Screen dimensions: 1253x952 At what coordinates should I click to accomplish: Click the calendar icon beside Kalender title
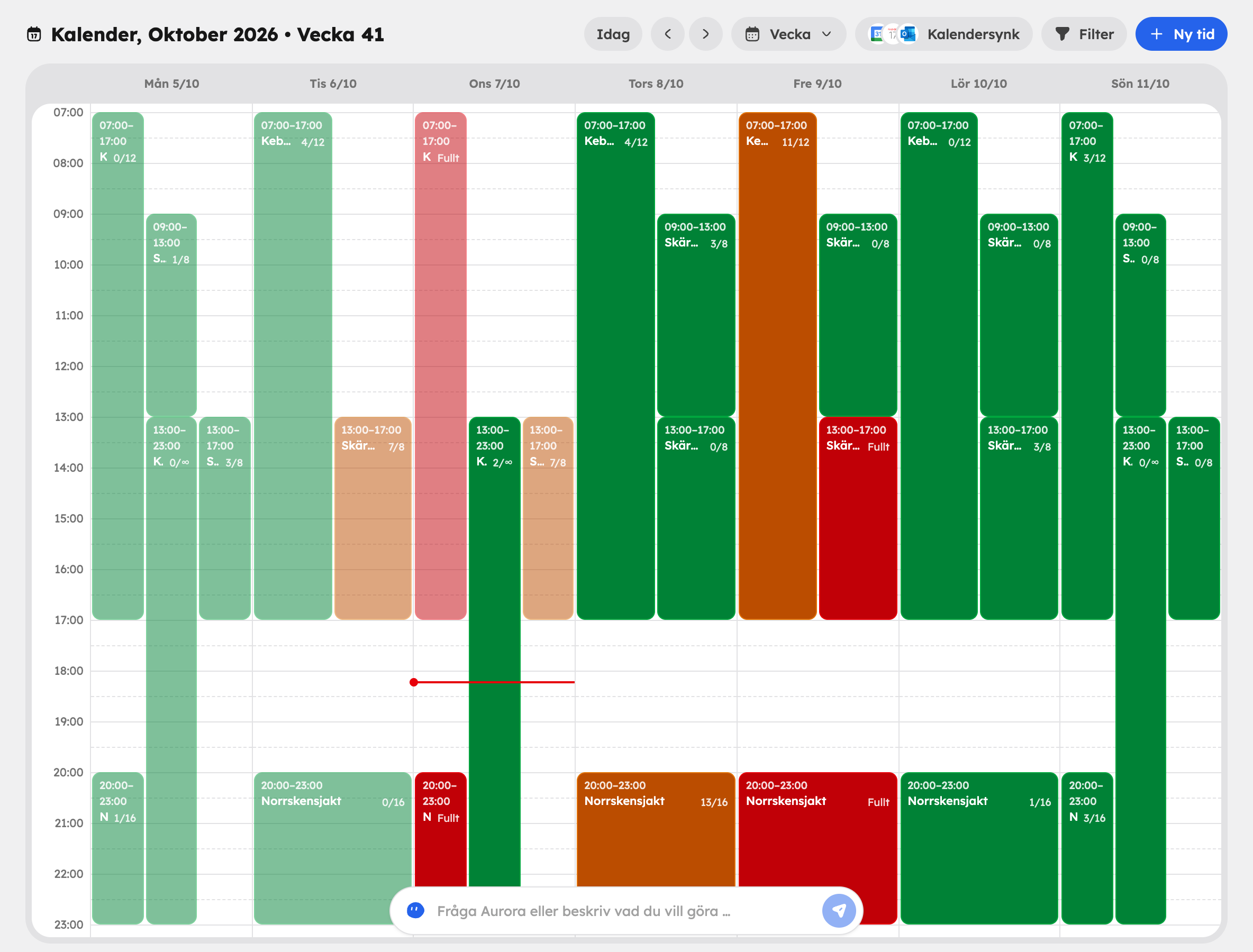34,34
